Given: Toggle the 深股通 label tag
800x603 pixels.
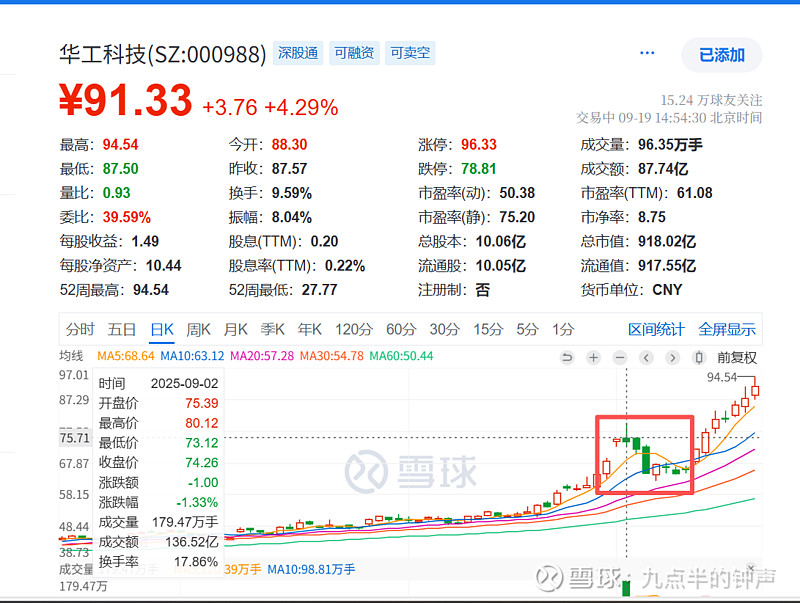Looking at the screenshot, I should click(x=298, y=54).
